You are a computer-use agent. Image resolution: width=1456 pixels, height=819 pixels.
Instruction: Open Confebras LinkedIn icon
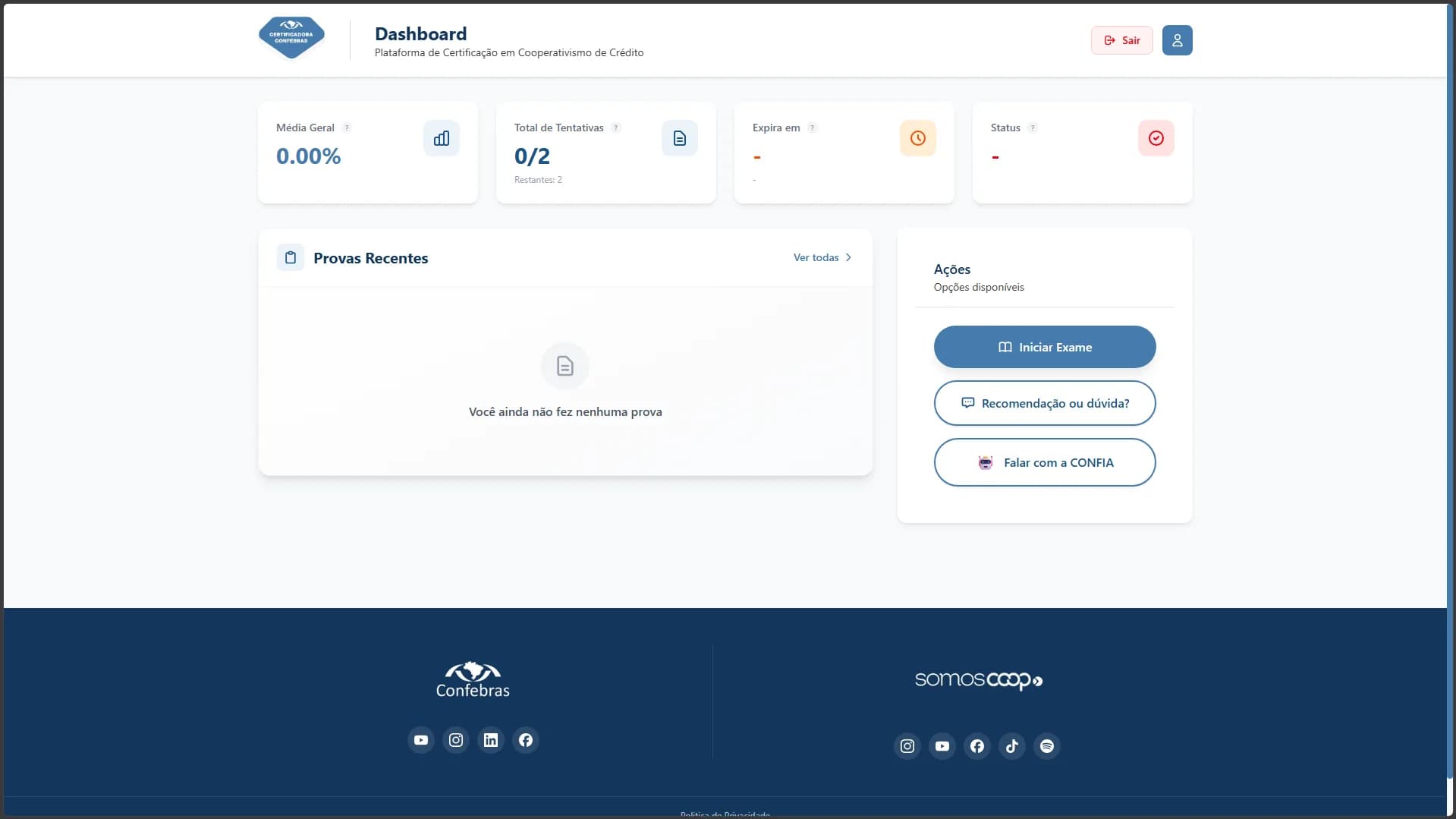pos(491,740)
